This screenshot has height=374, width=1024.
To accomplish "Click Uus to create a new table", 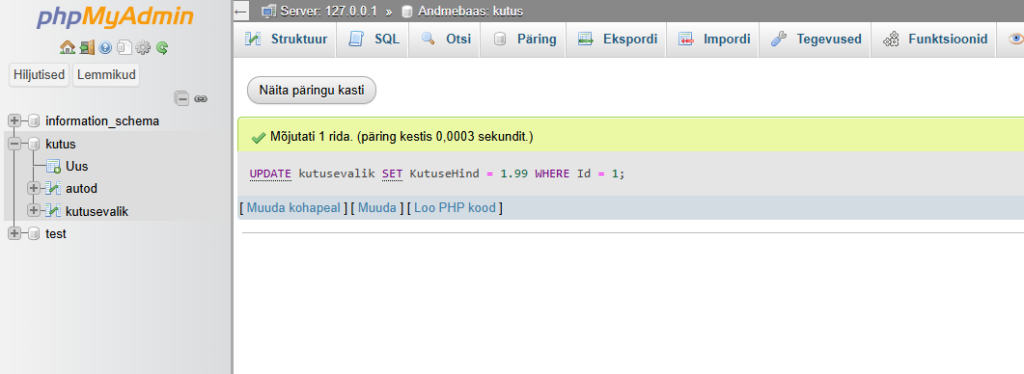I will [77, 166].
